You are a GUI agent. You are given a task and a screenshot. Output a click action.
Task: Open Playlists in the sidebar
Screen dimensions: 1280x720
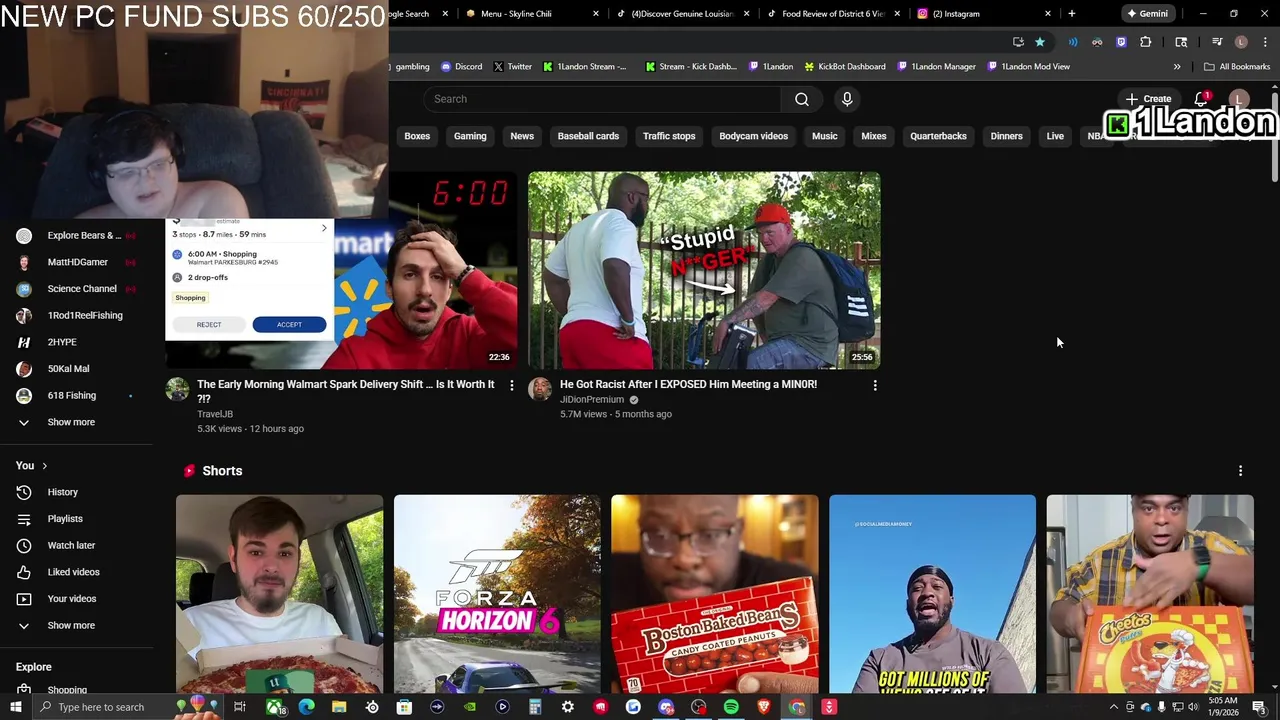tap(65, 519)
